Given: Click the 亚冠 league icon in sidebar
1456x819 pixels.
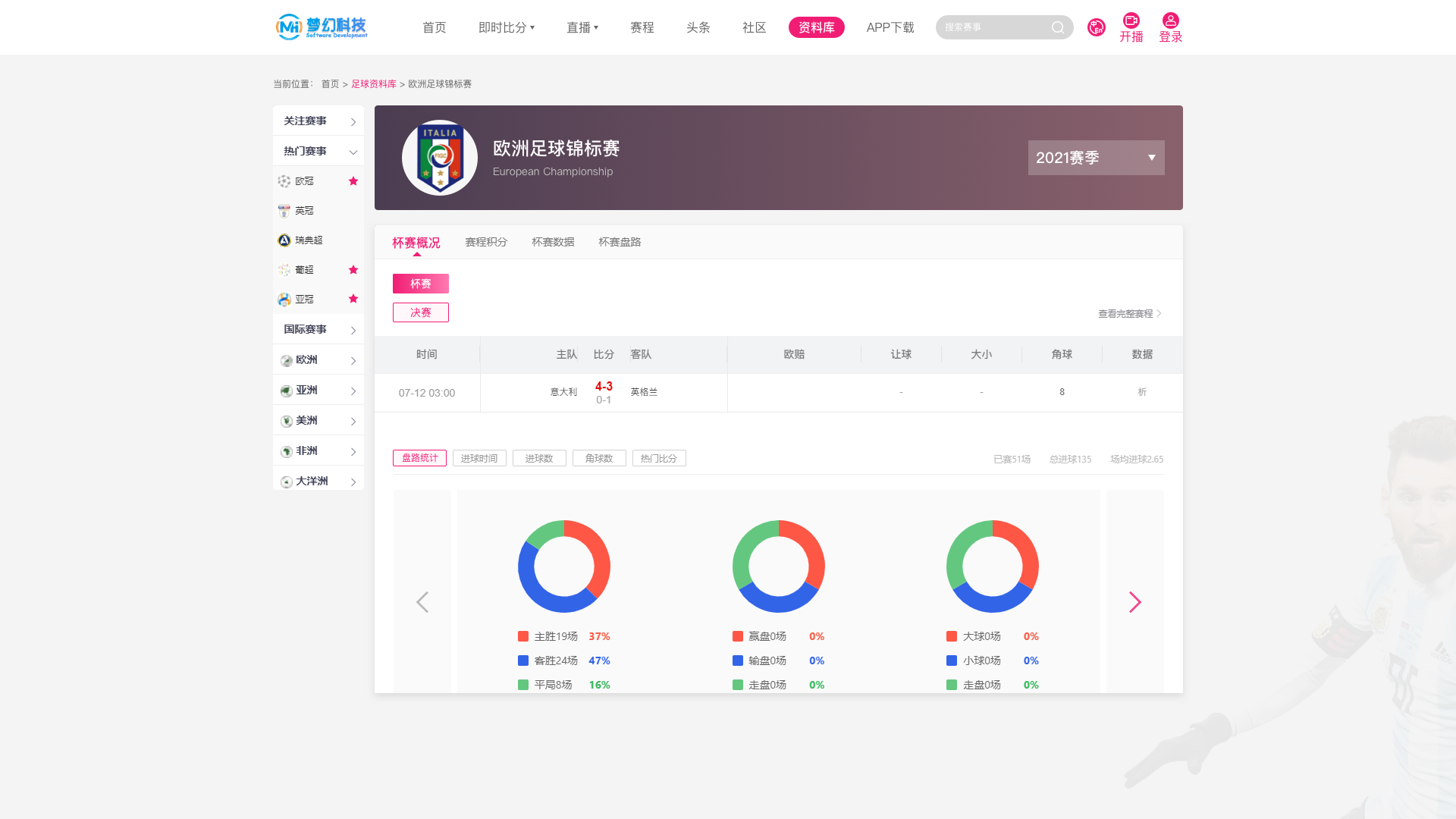Looking at the screenshot, I should [x=284, y=300].
